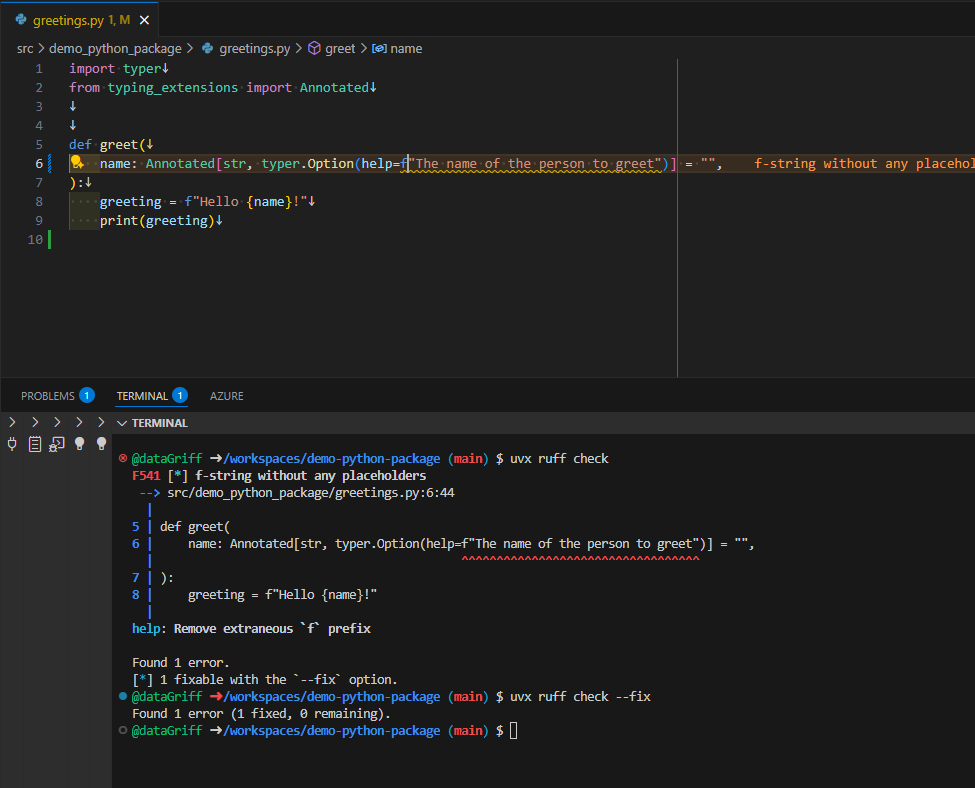The width and height of the screenshot is (975, 788).
Task: Open the name variable breadcrumb
Action: click(x=406, y=49)
